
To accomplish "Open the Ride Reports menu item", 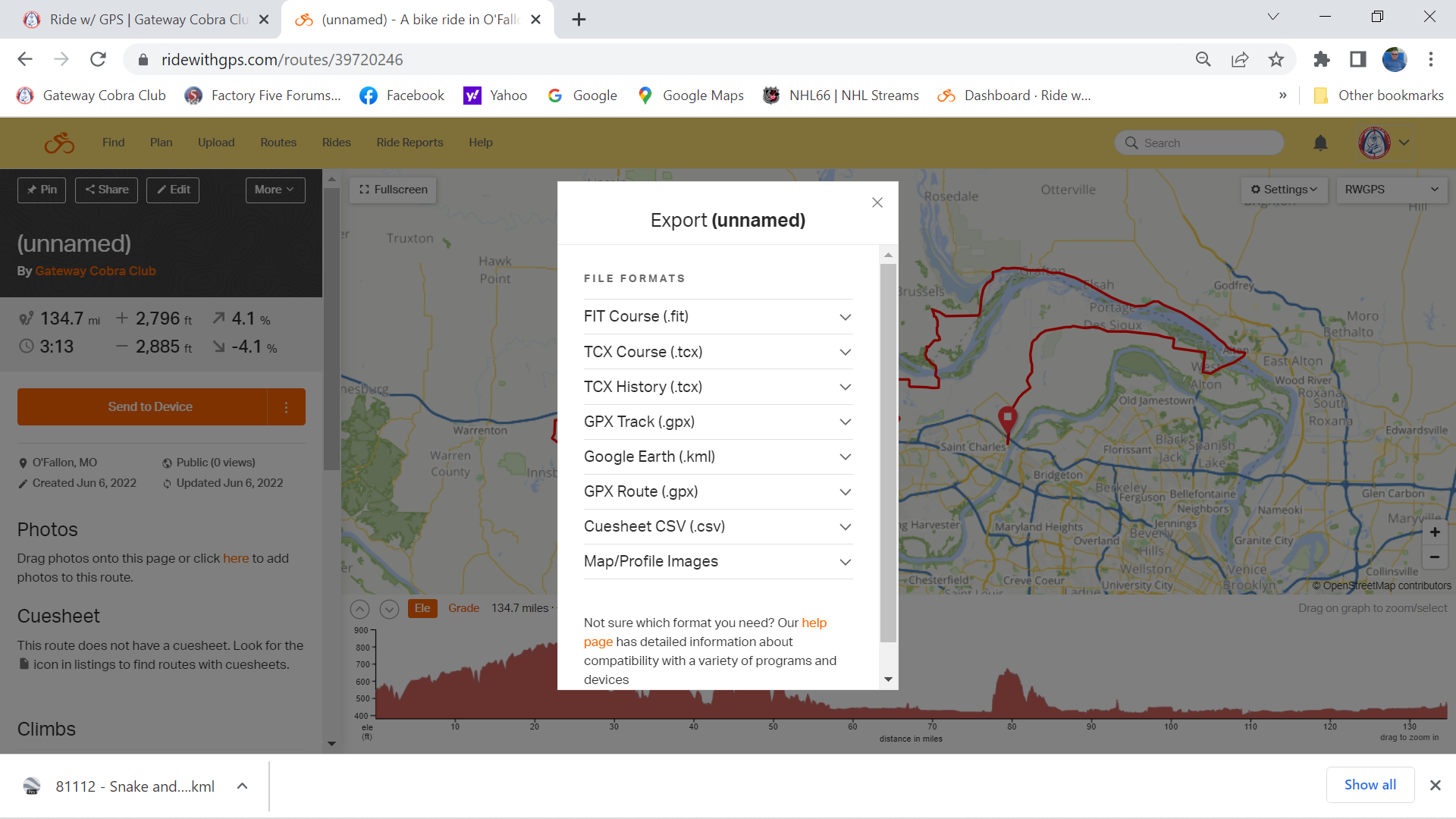I will tap(409, 143).
